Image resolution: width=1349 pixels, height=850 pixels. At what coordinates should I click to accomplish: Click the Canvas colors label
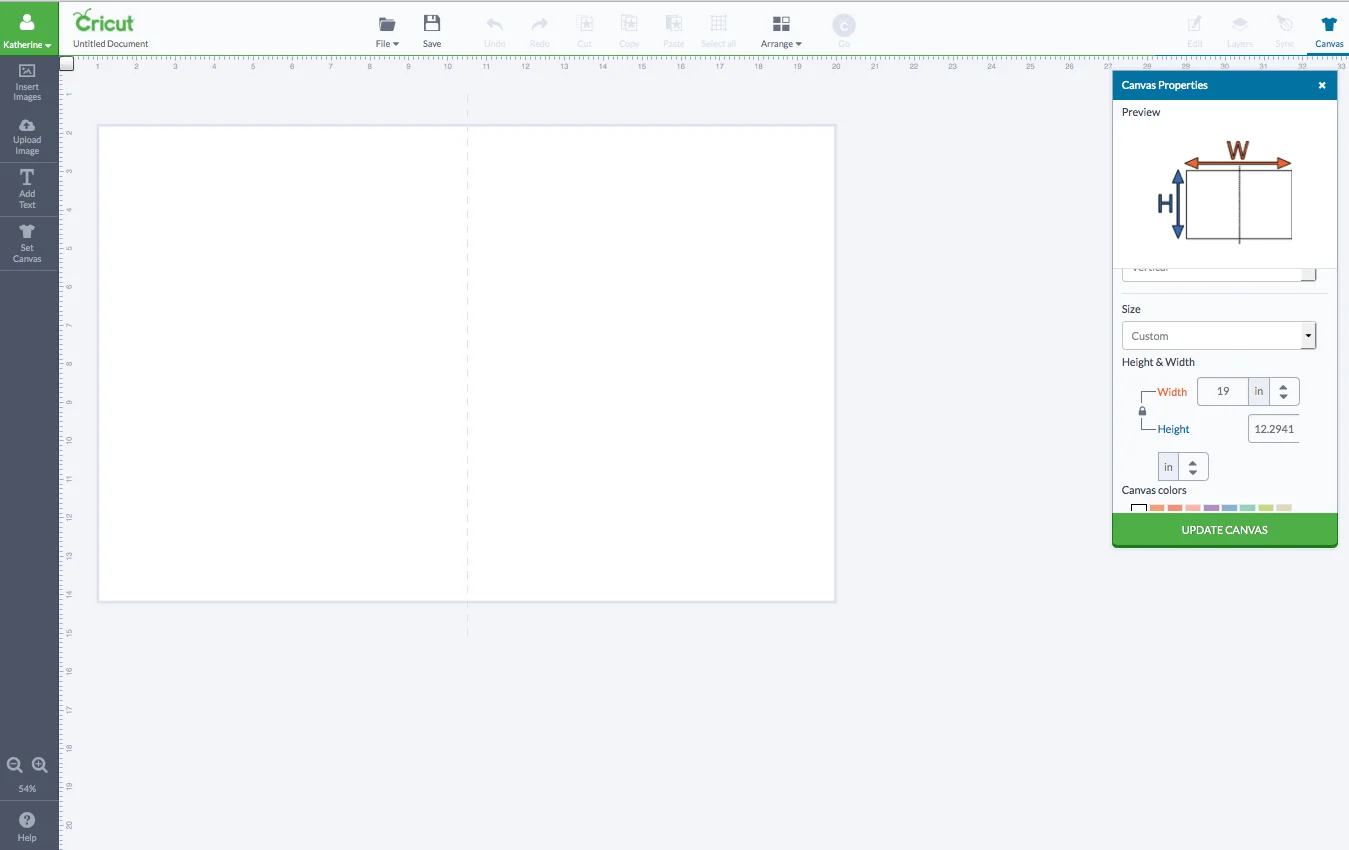point(1154,490)
